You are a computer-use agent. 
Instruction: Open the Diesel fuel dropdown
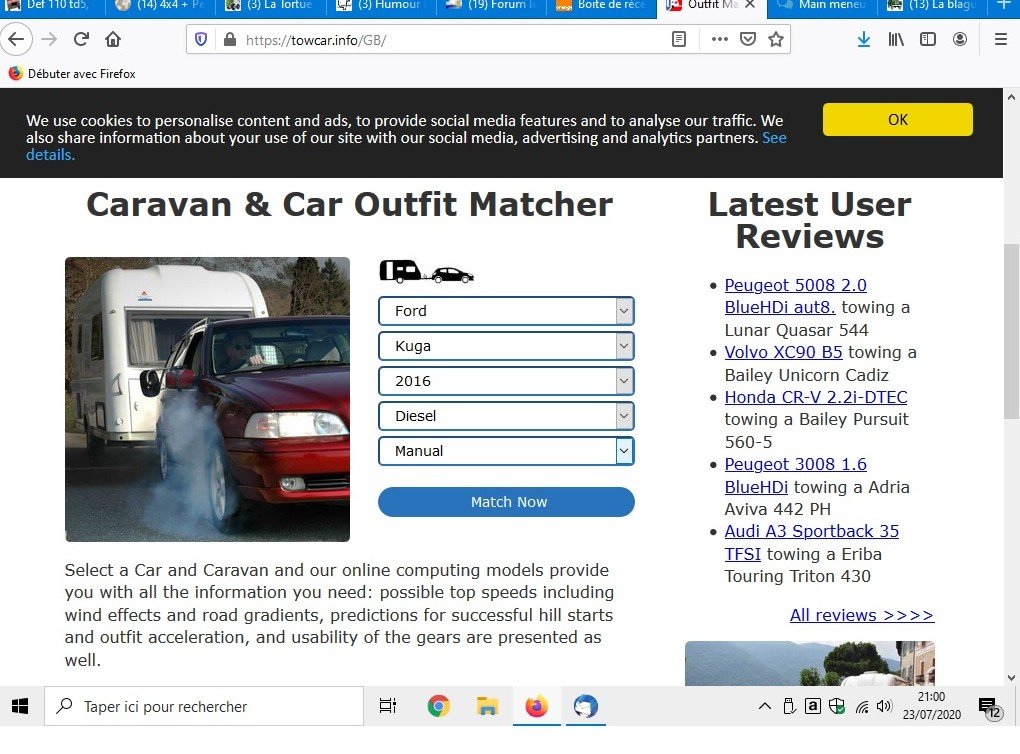(x=506, y=416)
